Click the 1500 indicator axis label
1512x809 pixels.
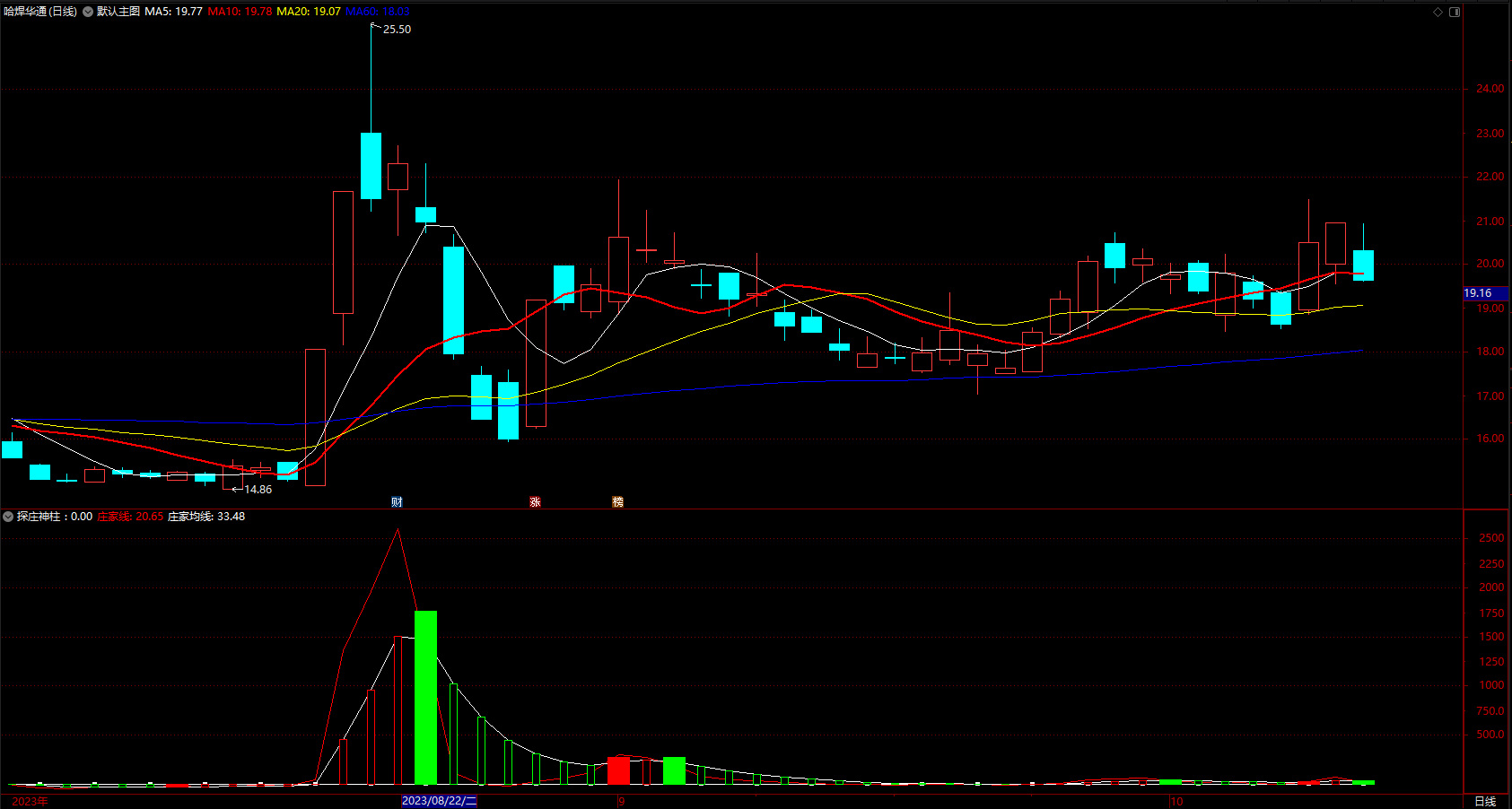[1492, 637]
